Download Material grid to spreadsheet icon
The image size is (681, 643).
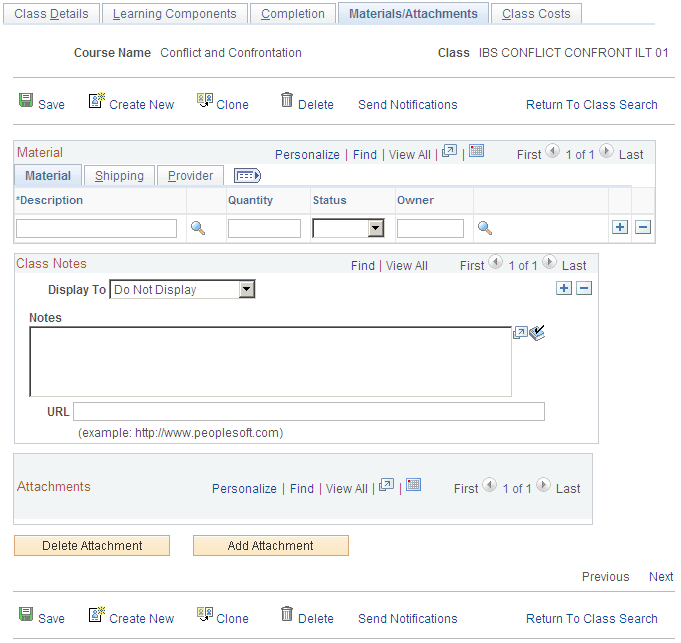pyautogui.click(x=476, y=151)
